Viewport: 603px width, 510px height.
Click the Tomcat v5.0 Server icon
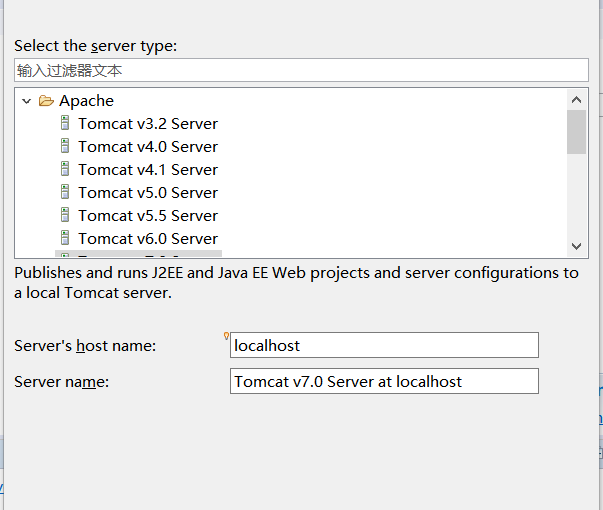pos(65,192)
